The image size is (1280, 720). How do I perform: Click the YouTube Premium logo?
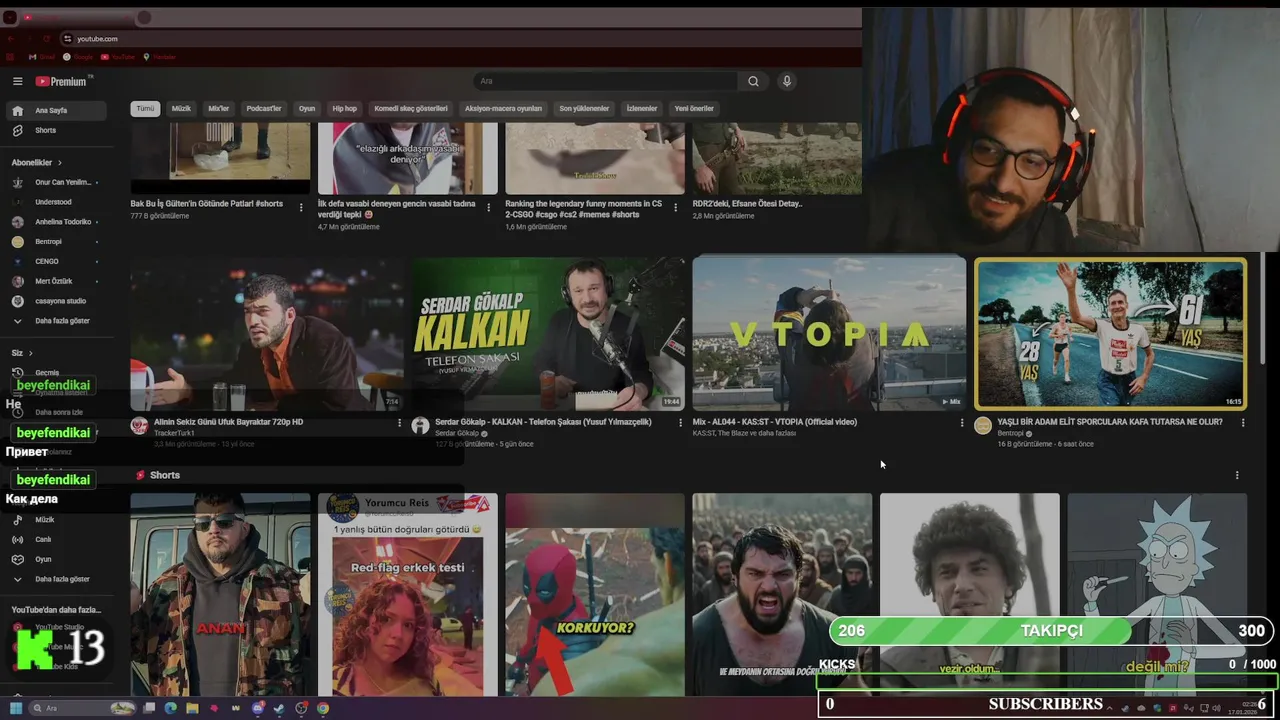[61, 81]
